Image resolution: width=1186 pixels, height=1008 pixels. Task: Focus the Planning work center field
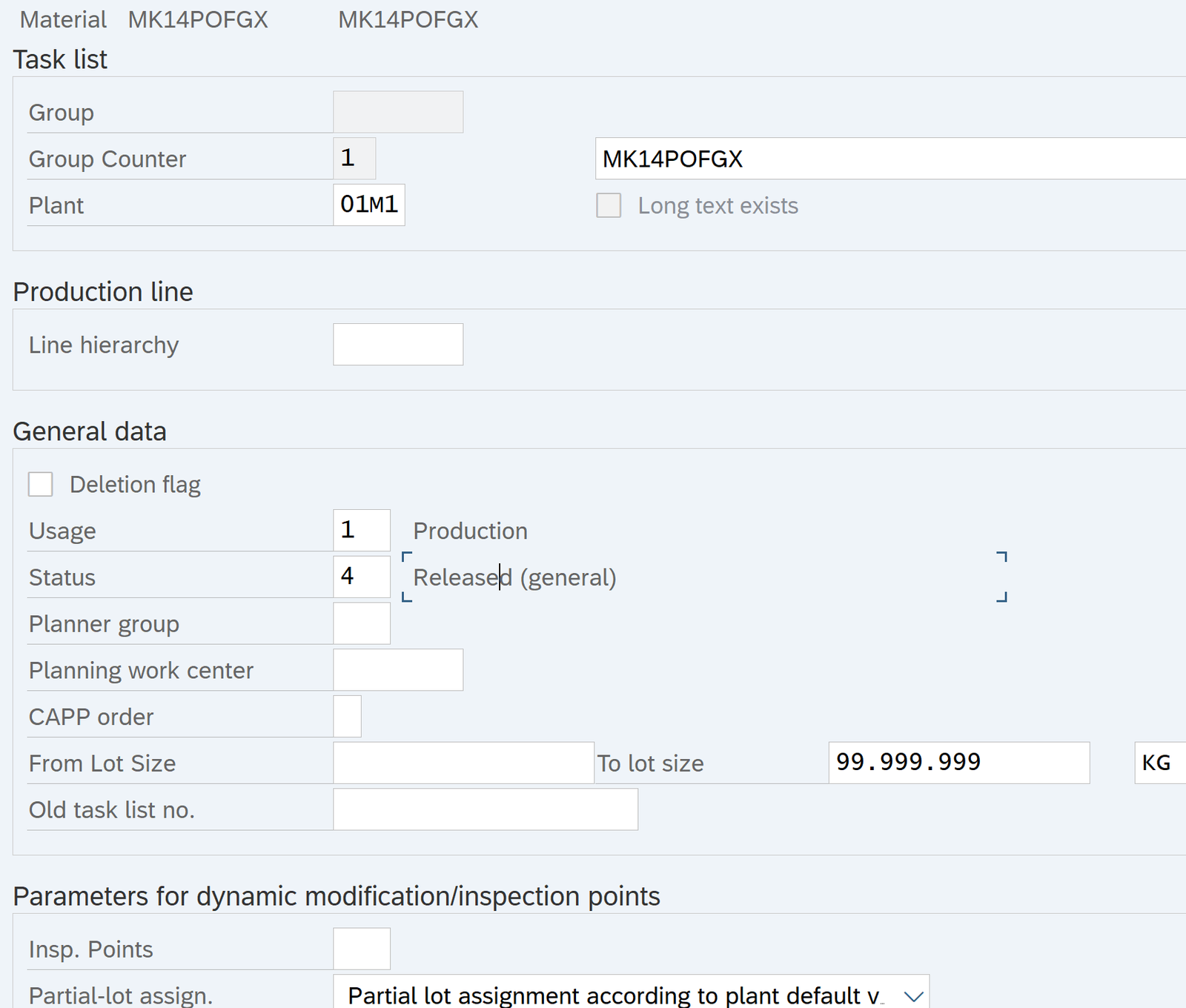click(398, 670)
